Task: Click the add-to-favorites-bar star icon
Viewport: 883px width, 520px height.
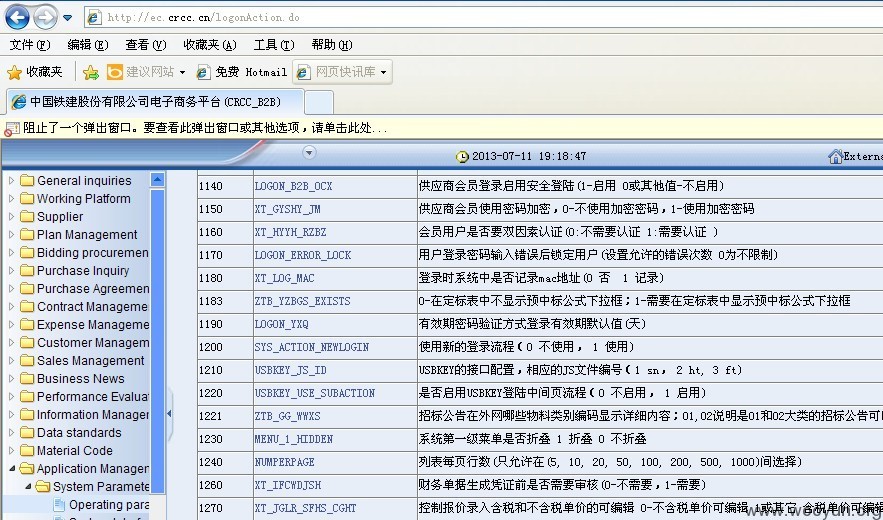Action: 91,72
